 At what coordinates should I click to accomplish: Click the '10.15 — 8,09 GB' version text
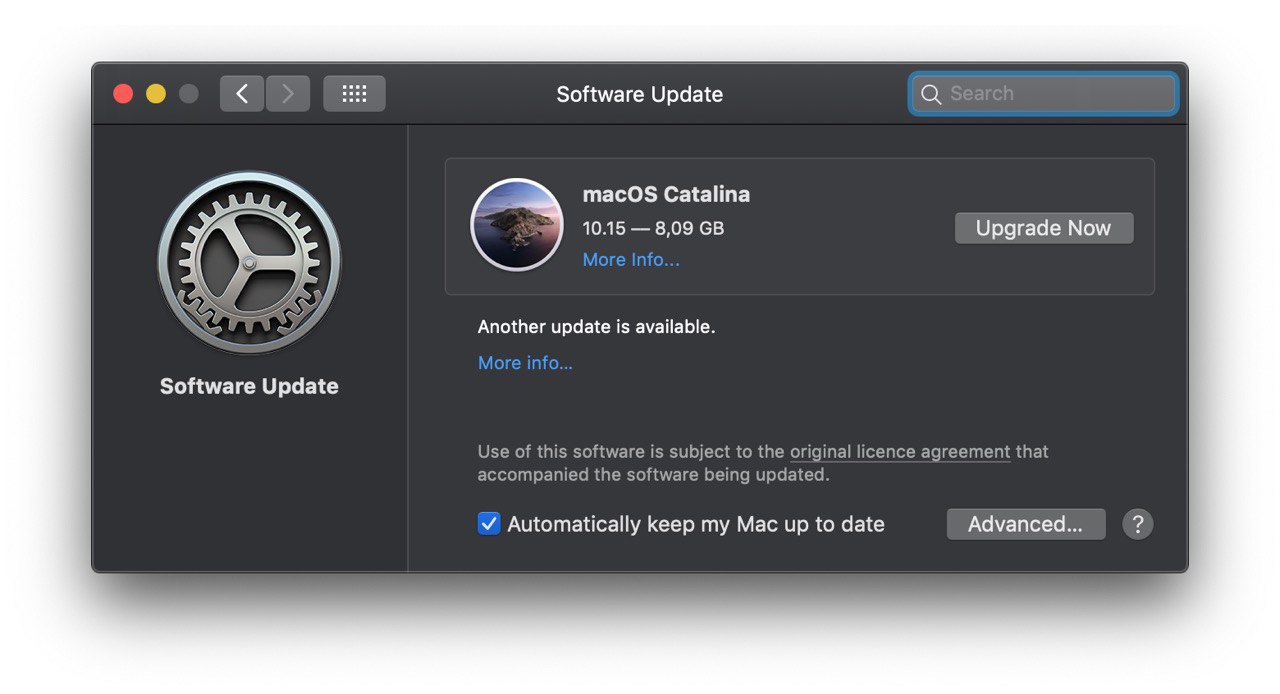point(653,228)
